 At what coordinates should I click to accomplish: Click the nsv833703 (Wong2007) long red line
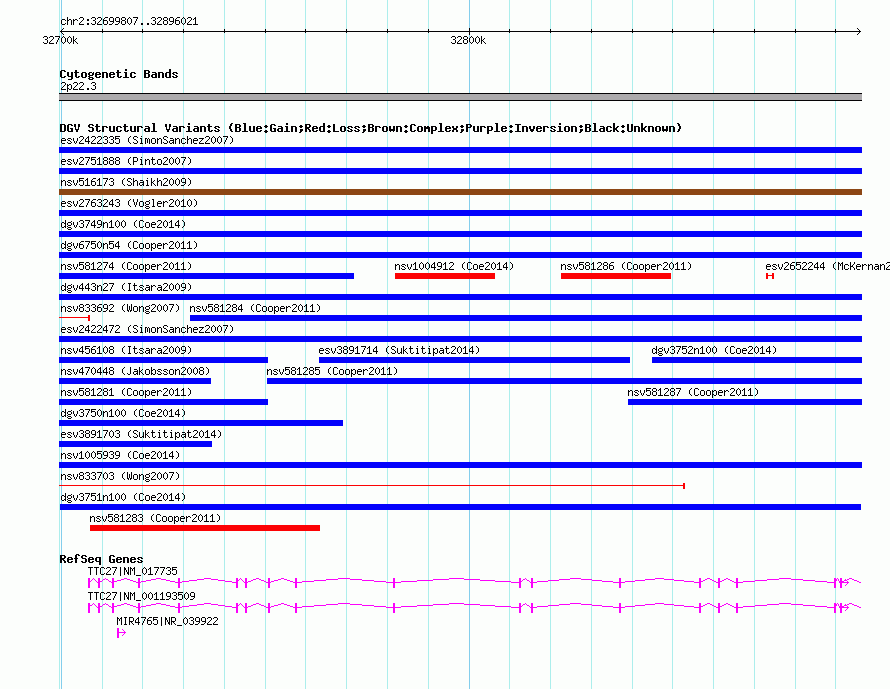click(372, 486)
